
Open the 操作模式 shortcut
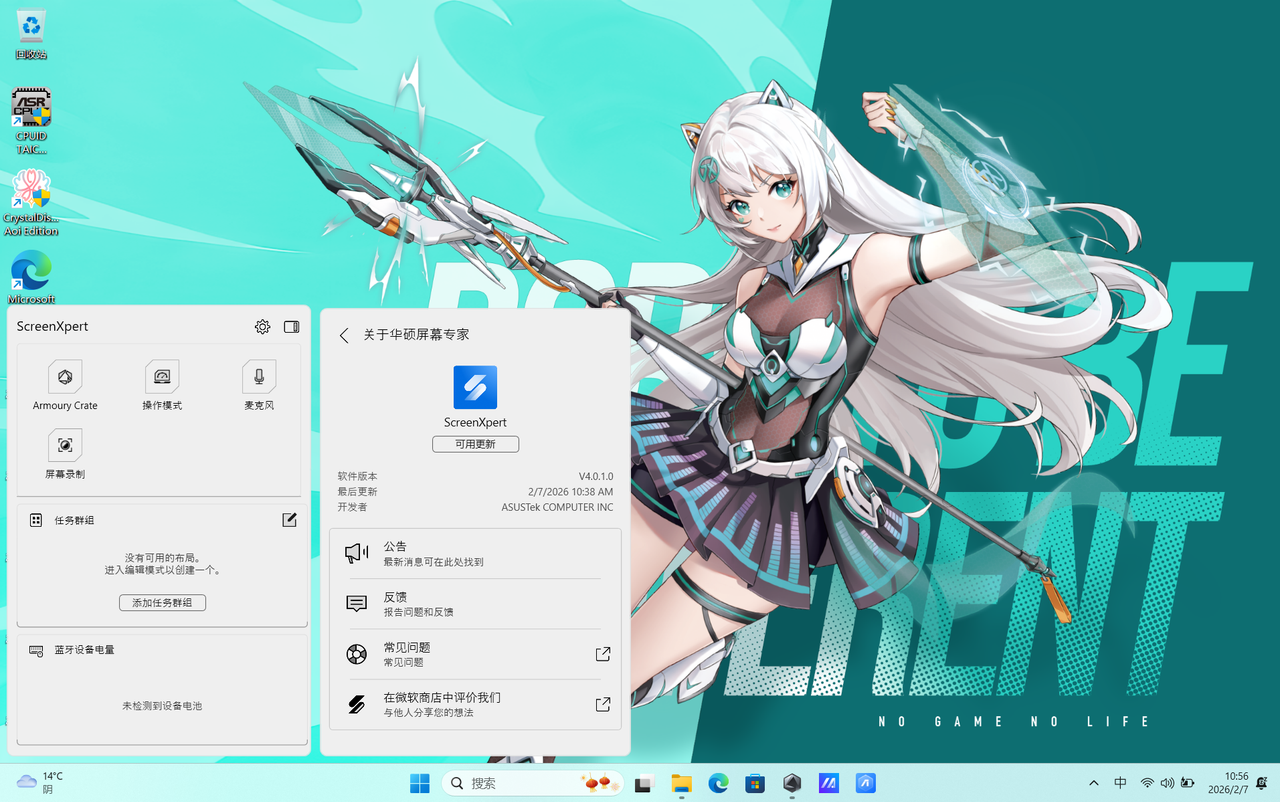162,386
